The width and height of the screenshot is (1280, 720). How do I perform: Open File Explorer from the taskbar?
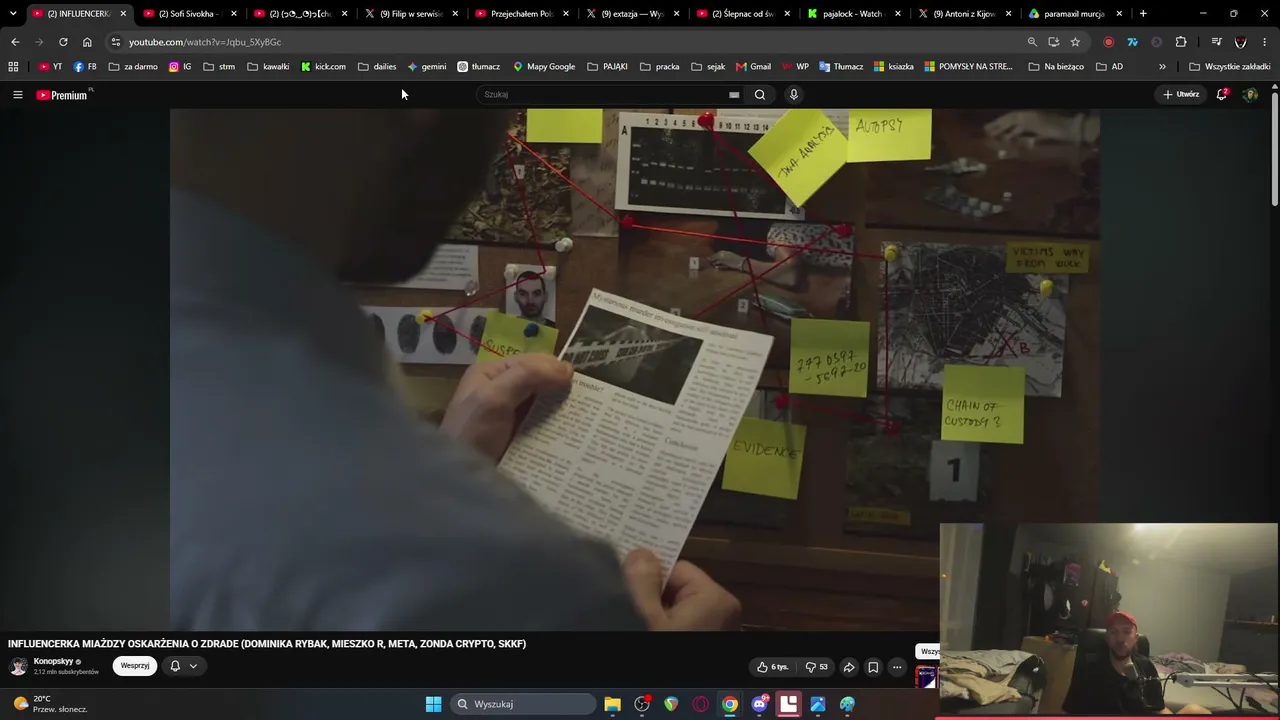(x=612, y=704)
